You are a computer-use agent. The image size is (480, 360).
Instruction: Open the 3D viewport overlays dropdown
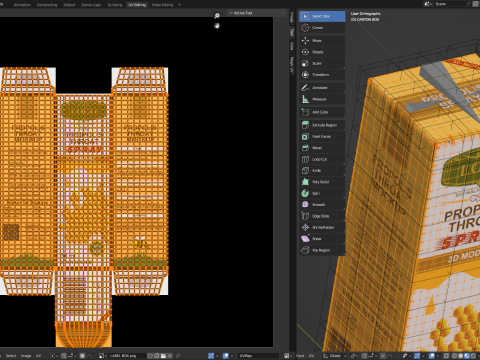pos(438,356)
